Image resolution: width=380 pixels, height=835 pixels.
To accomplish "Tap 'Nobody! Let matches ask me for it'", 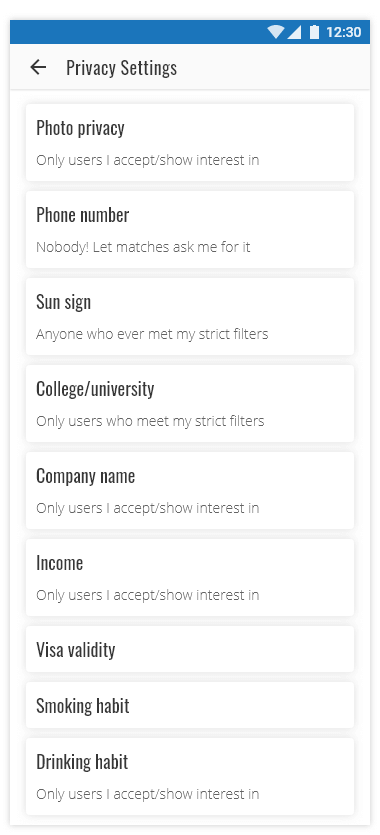I will pos(143,247).
